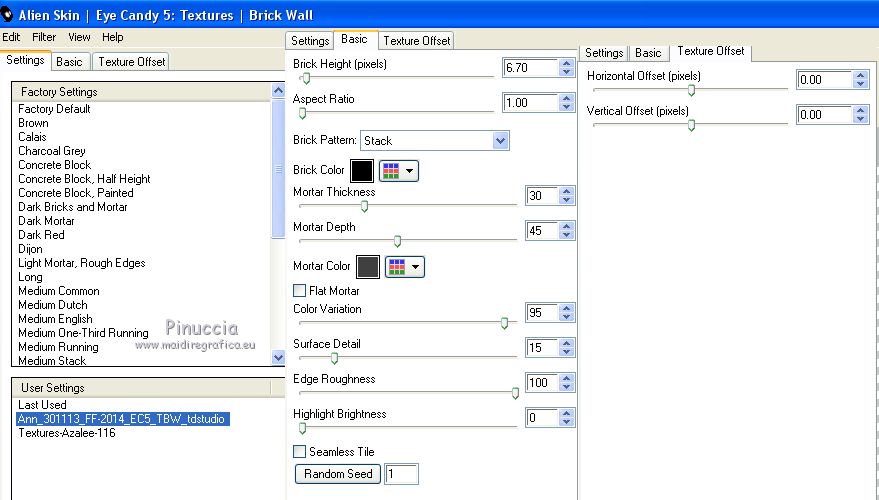Select the Factory Default preset

pos(54,109)
